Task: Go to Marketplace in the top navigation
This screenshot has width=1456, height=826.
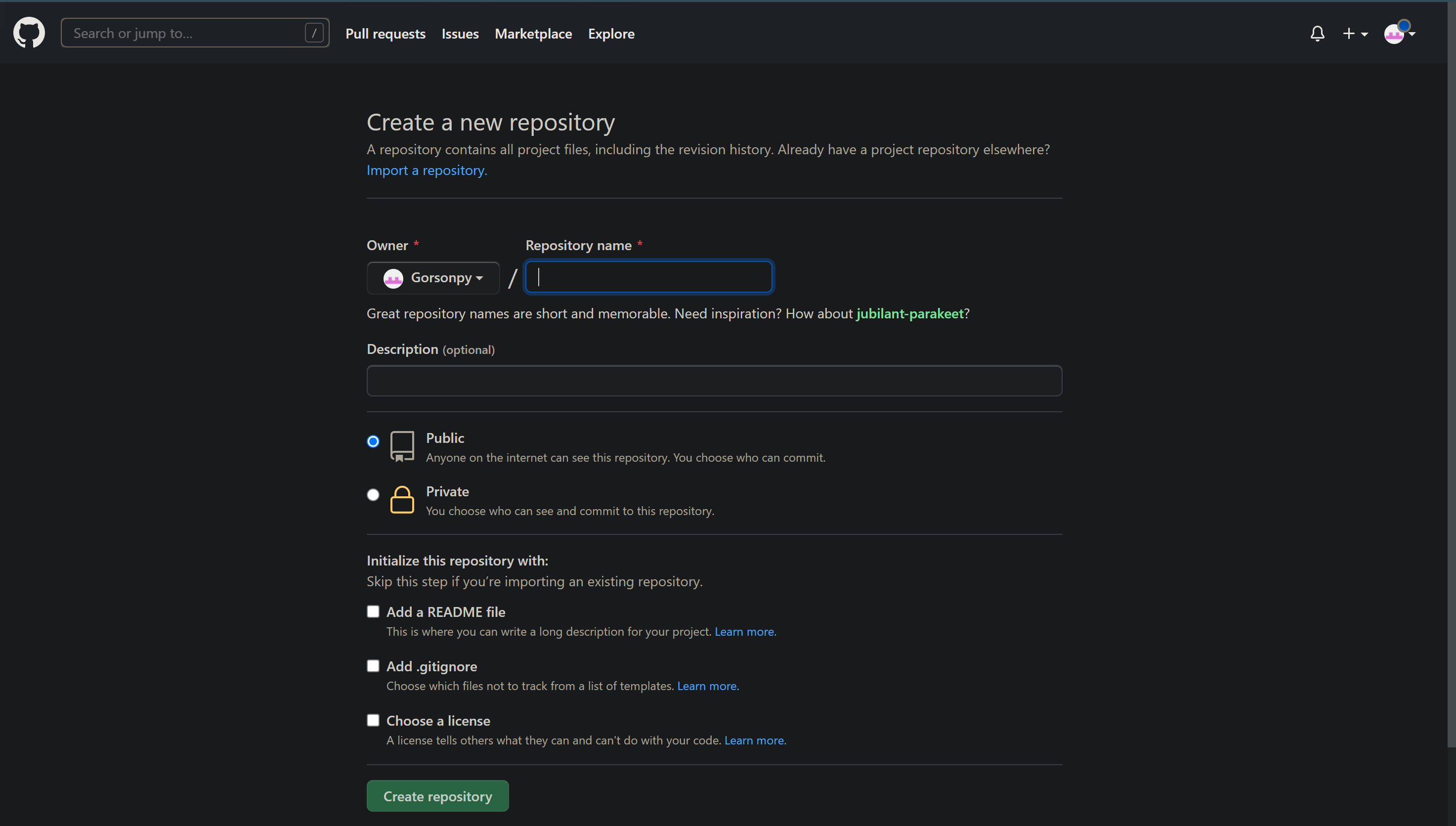Action: click(x=533, y=34)
